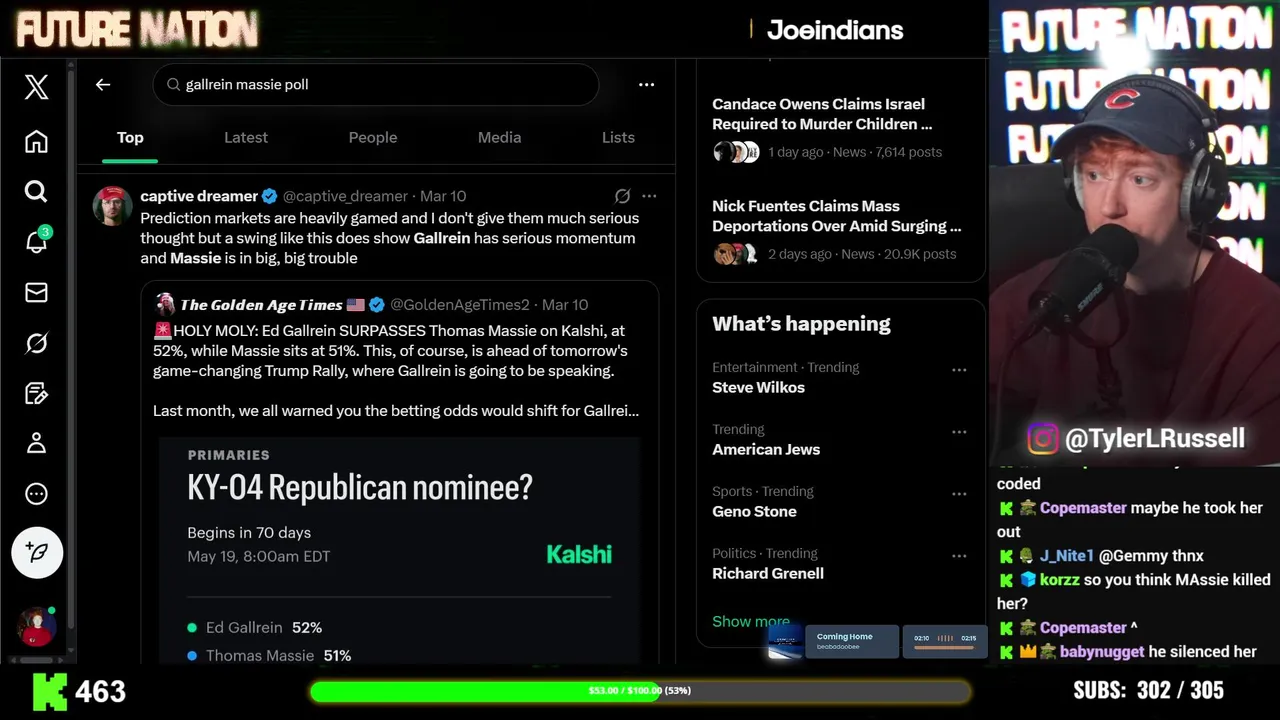Viewport: 1280px width, 720px height.
Task: Open More circle-dots icon in sidebar
Action: [36, 494]
